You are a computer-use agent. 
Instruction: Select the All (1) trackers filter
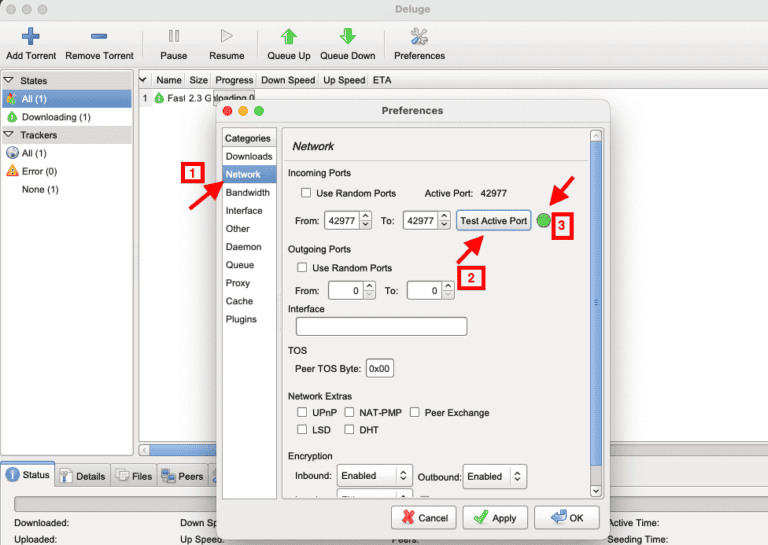pos(67,153)
